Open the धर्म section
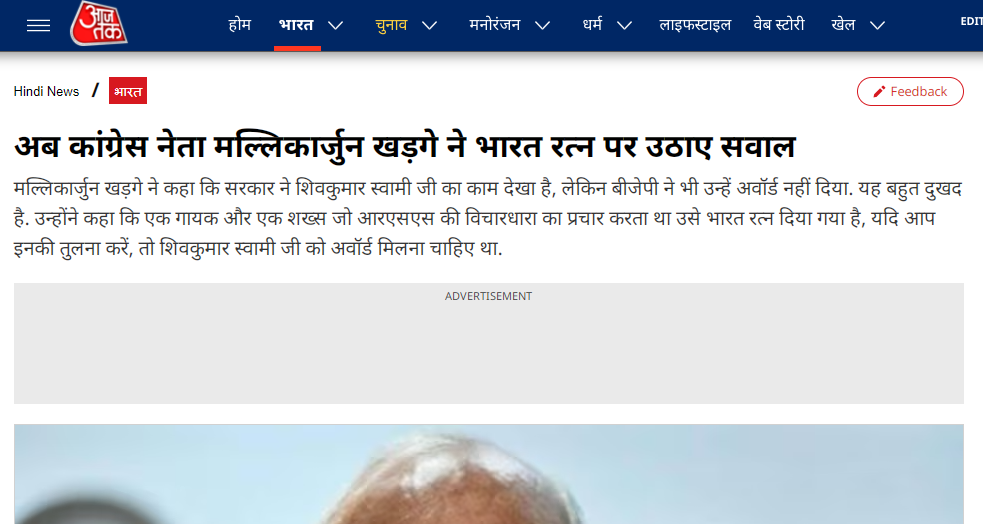983x524 pixels. 592,25
